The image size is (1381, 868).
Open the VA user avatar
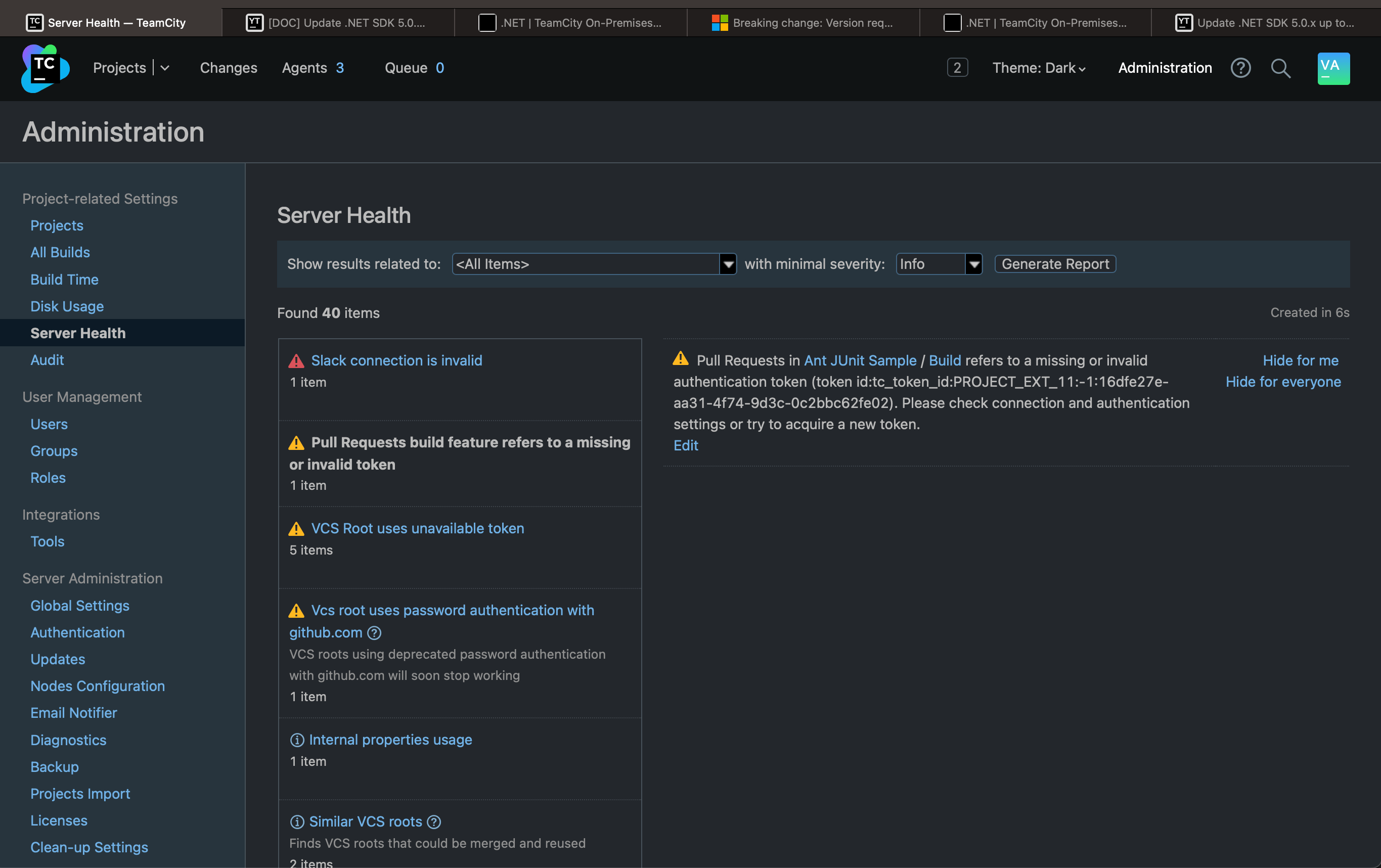coord(1333,68)
